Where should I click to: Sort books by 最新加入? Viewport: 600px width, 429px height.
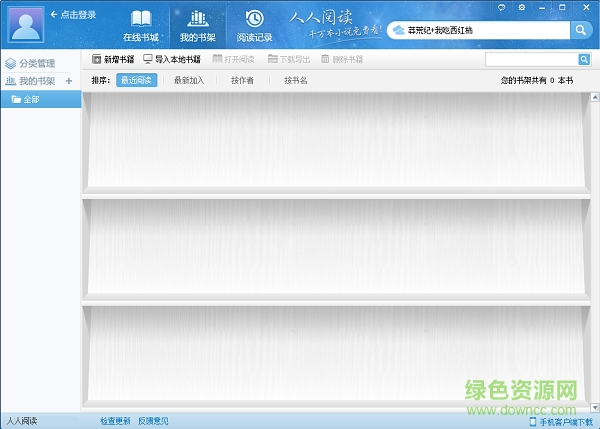(188, 80)
